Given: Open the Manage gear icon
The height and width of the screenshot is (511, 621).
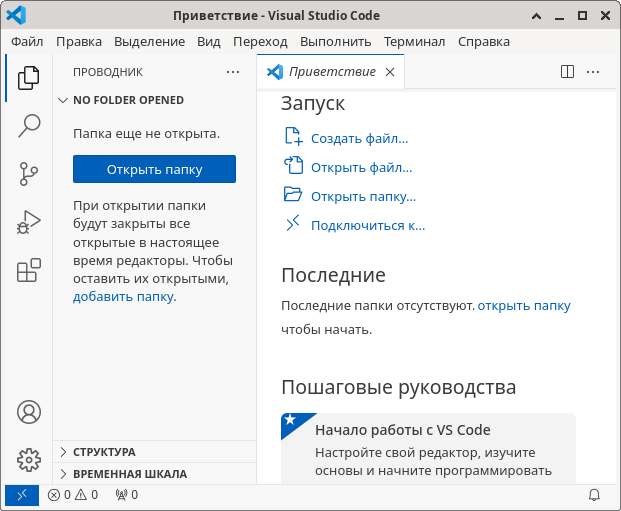Looking at the screenshot, I should (x=28, y=459).
